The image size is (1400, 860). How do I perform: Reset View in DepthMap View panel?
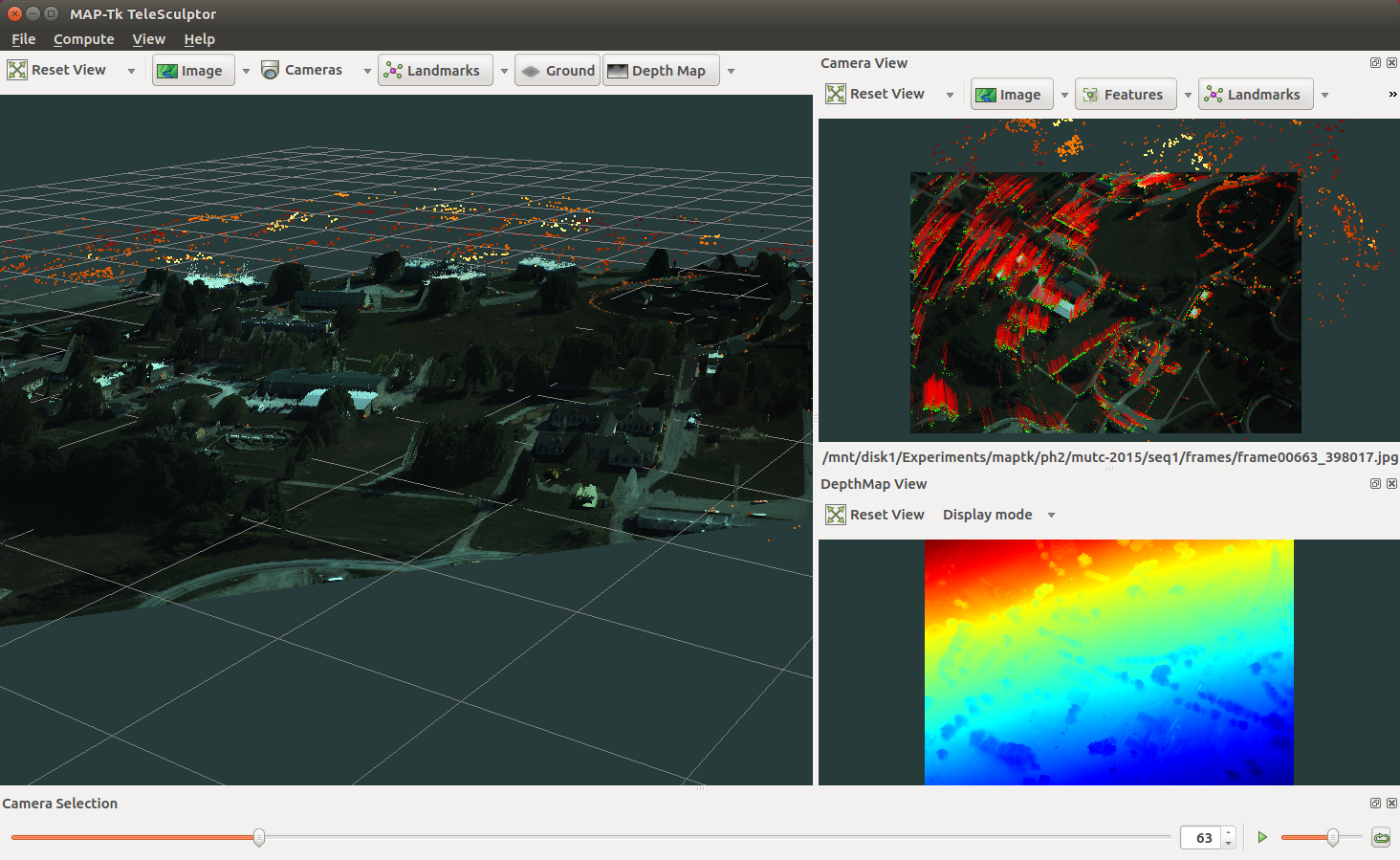[876, 515]
